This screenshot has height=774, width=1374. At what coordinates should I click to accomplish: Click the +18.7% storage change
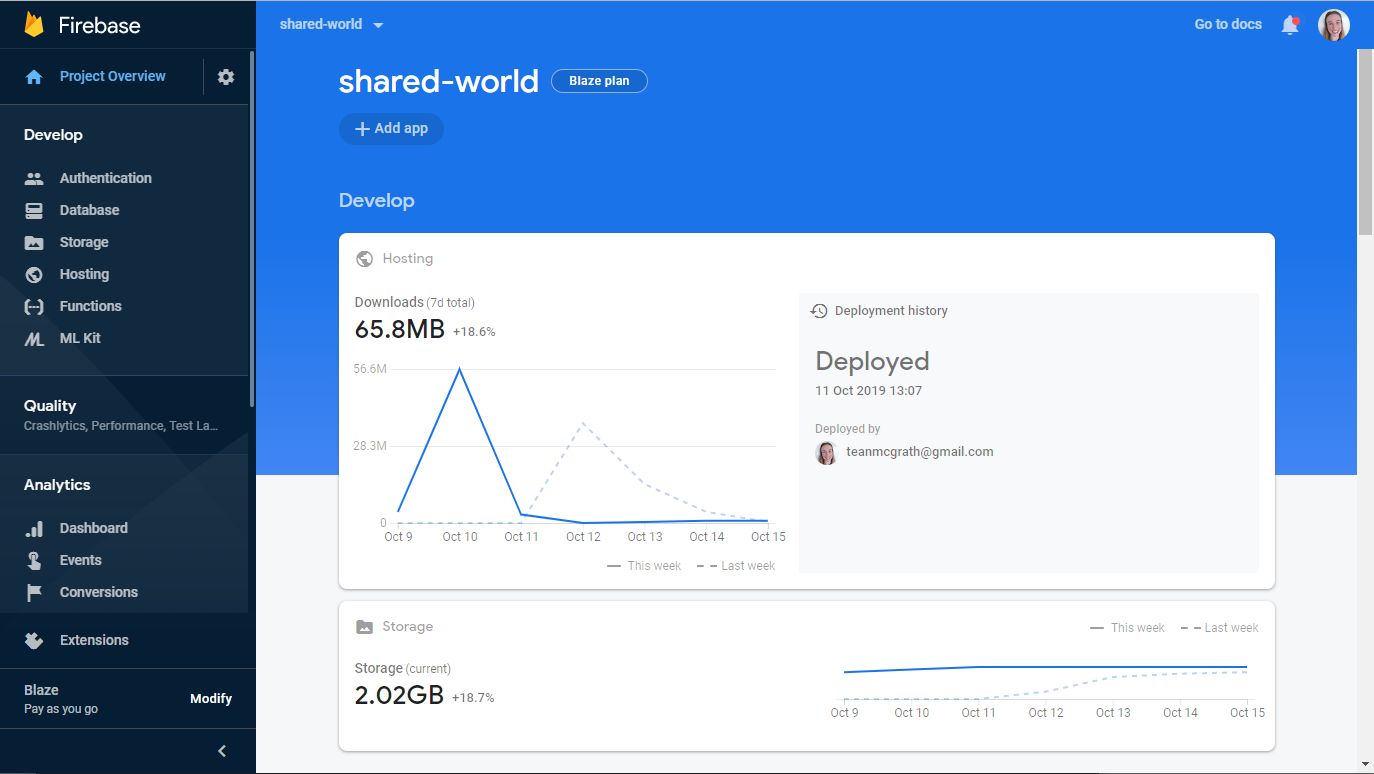pos(473,698)
